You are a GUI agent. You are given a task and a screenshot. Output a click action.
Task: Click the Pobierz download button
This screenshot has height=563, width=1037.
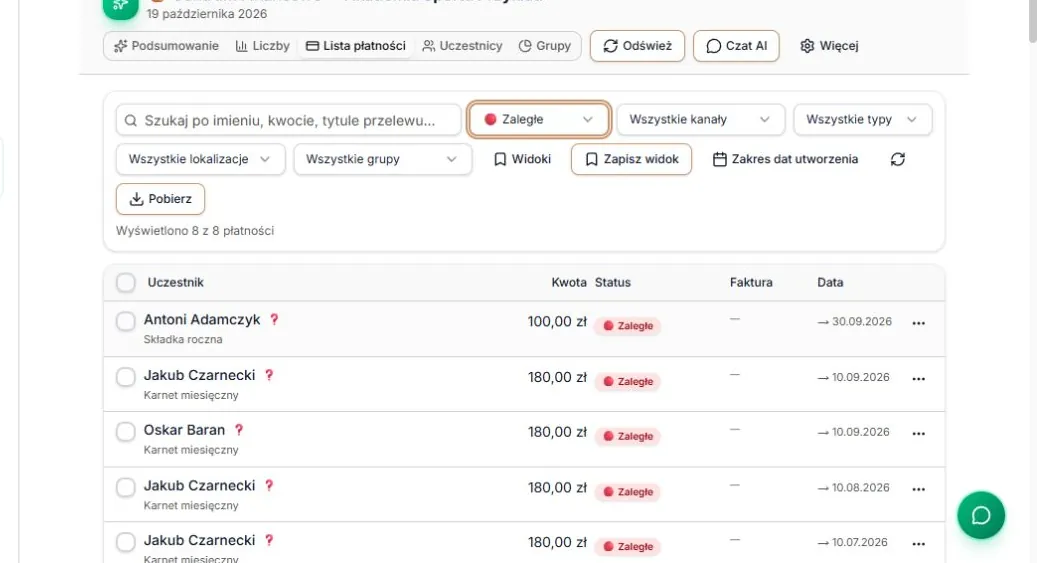[161, 199]
